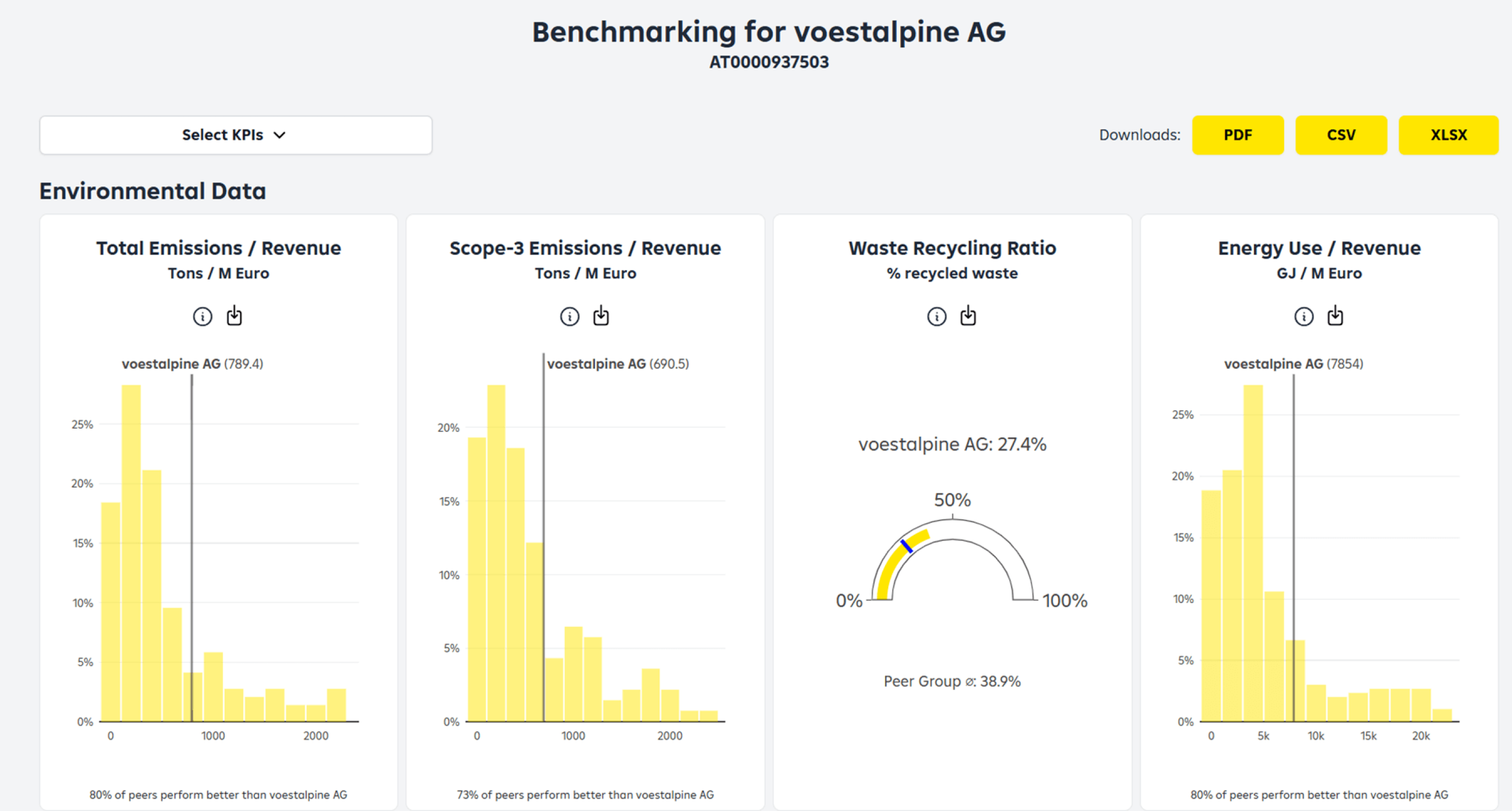Viewport: 1512px width, 811px height.
Task: Expand the KPI selection chevron
Action: tap(280, 135)
